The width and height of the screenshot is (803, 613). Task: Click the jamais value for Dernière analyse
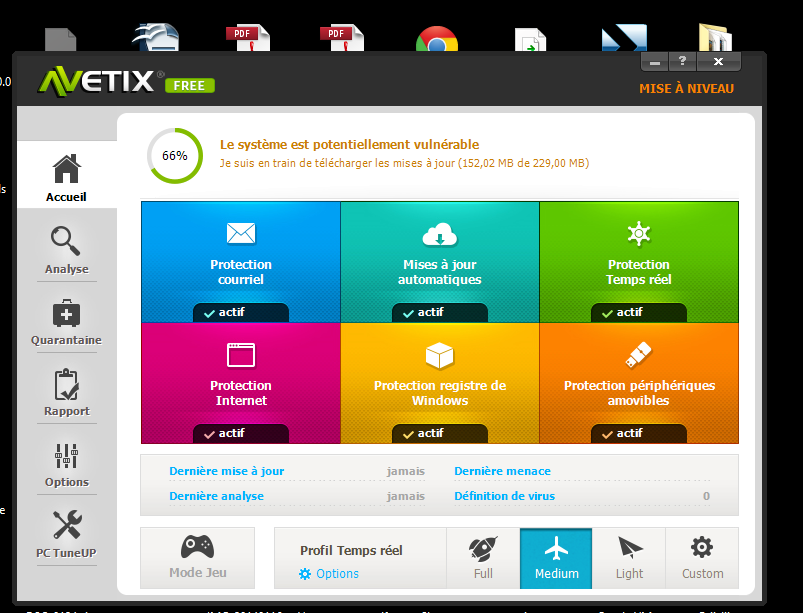pyautogui.click(x=406, y=496)
